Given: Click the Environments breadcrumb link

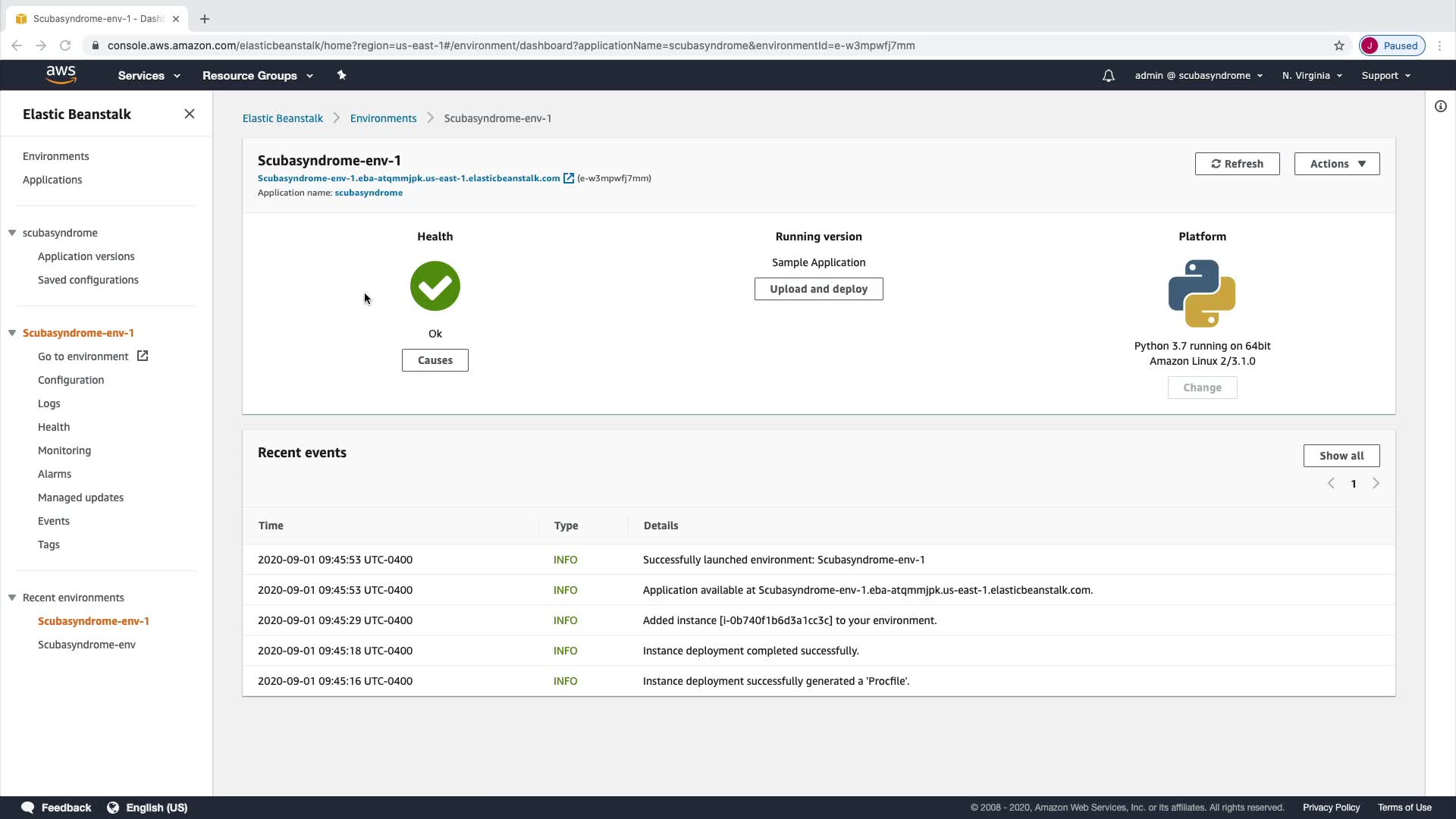Looking at the screenshot, I should (x=383, y=118).
